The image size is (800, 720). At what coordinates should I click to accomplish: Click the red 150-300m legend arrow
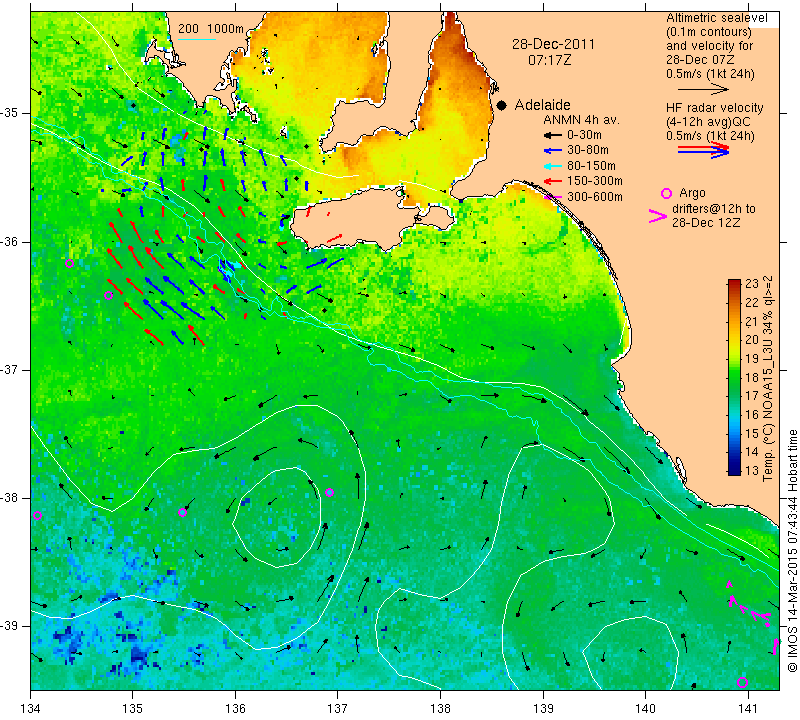[x=553, y=181]
